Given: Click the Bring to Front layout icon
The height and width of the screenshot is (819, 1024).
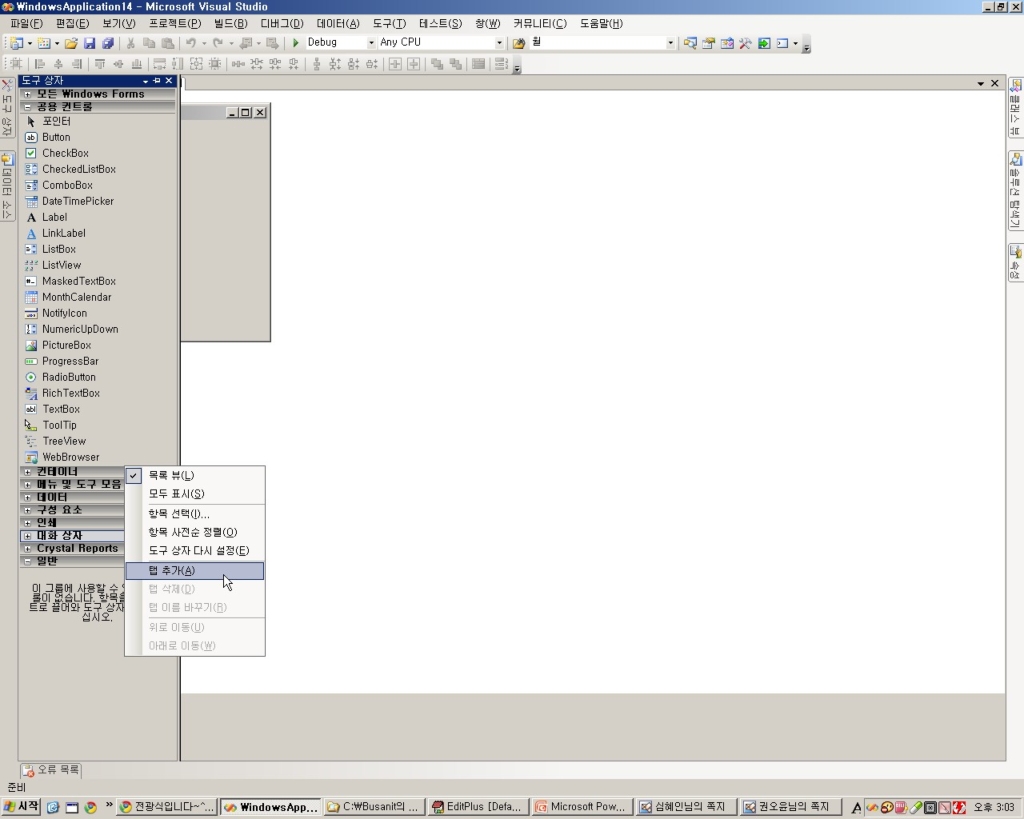Looking at the screenshot, I should coord(437,64).
